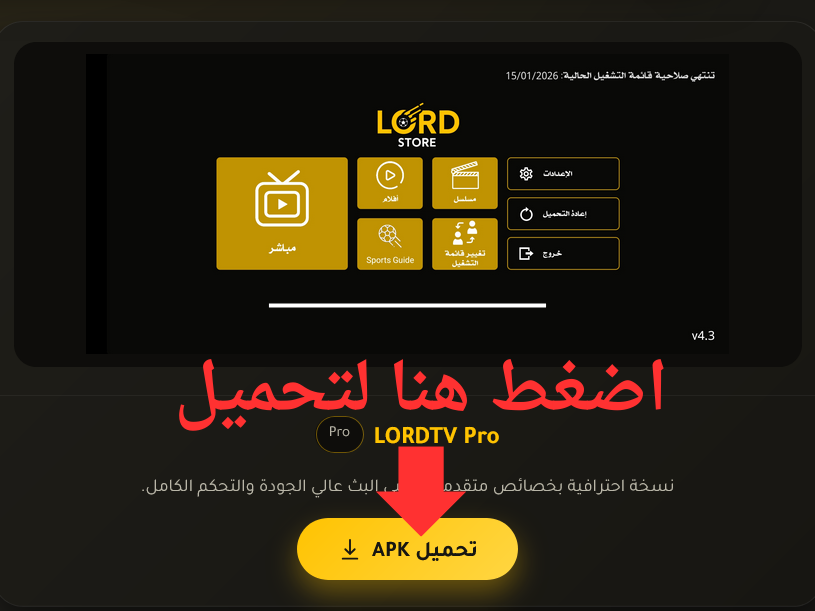Click the download arrow icon in APK button
This screenshot has width=815, height=611.
point(350,550)
